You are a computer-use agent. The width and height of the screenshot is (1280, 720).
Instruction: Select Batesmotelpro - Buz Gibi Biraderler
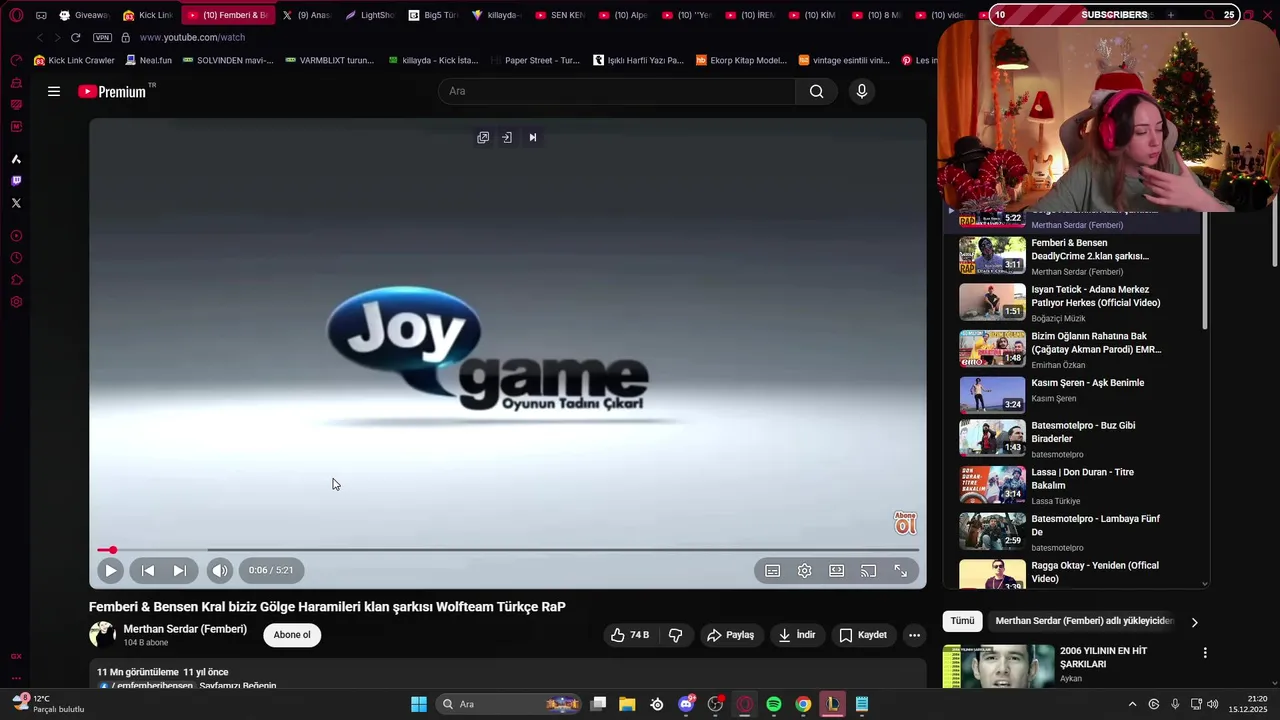tap(1075, 438)
